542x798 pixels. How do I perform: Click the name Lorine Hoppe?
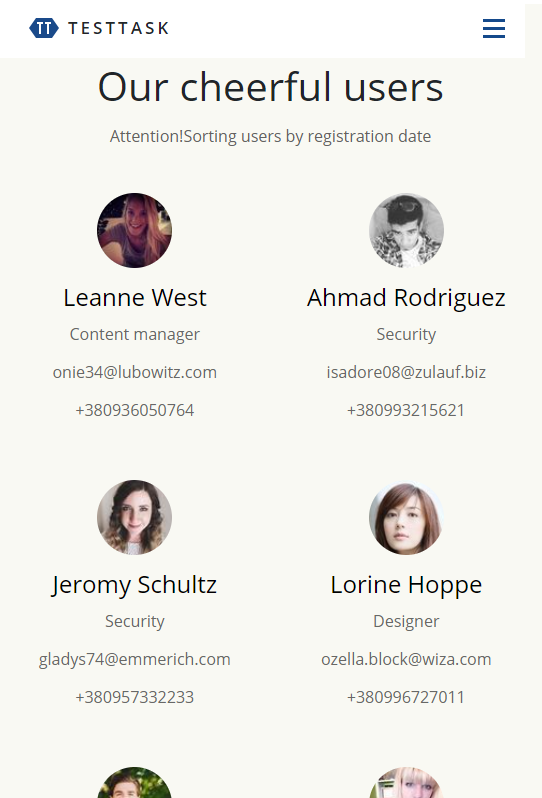406,585
